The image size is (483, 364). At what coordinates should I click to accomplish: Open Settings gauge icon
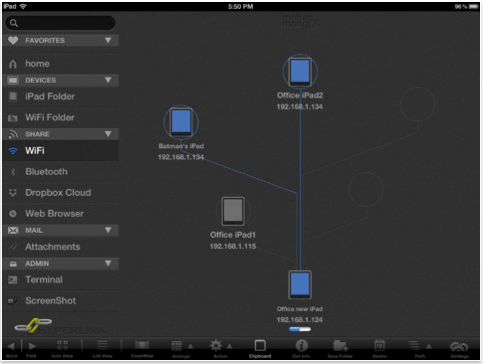pyautogui.click(x=459, y=347)
